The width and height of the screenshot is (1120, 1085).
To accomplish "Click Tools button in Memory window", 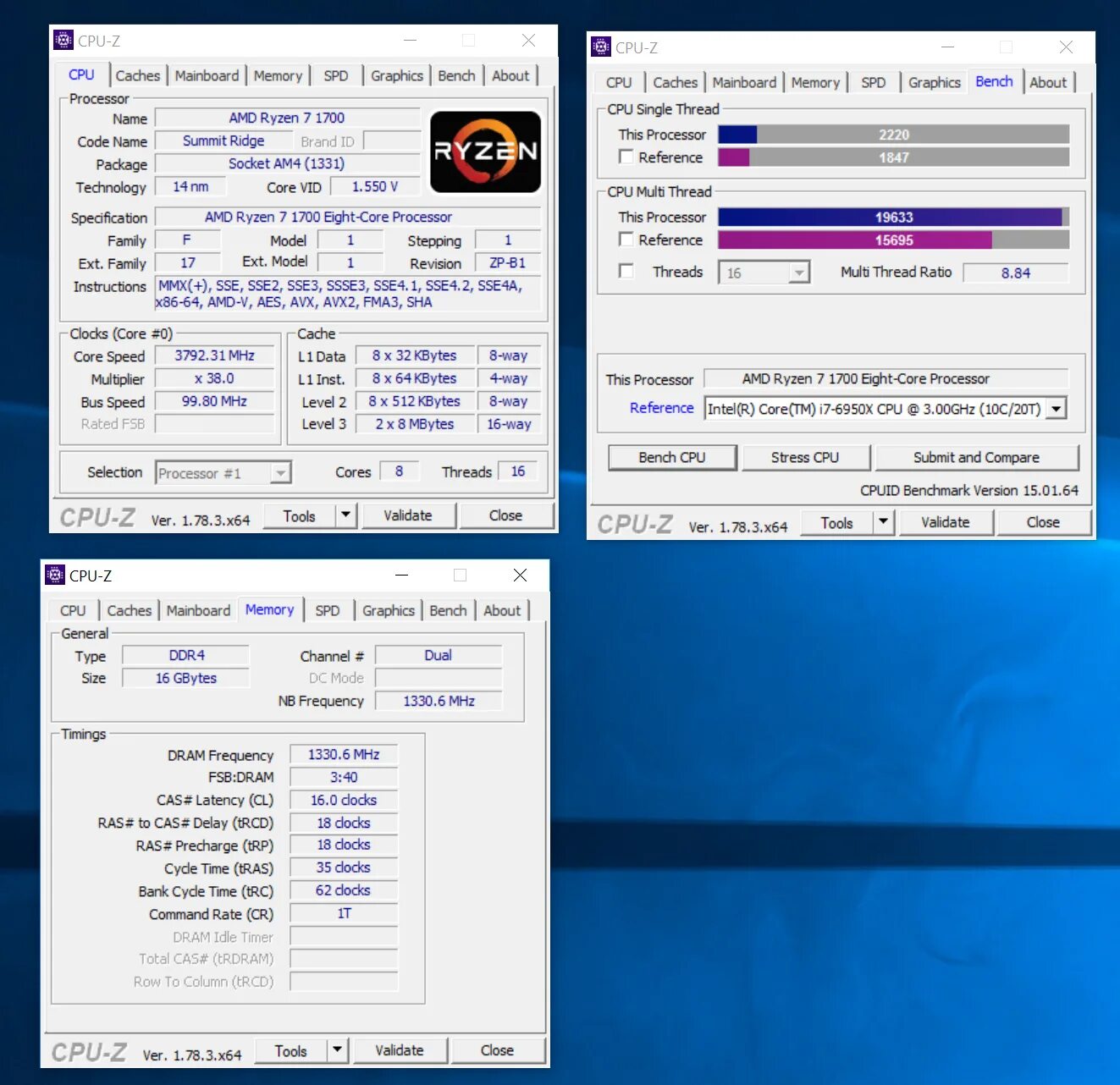I will 290,1050.
